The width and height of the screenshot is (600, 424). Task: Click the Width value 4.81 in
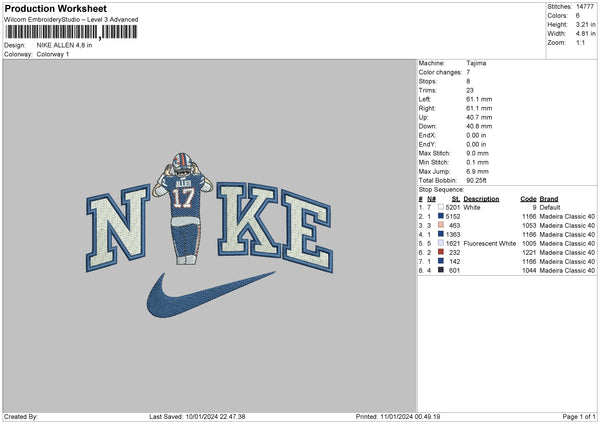click(x=585, y=34)
